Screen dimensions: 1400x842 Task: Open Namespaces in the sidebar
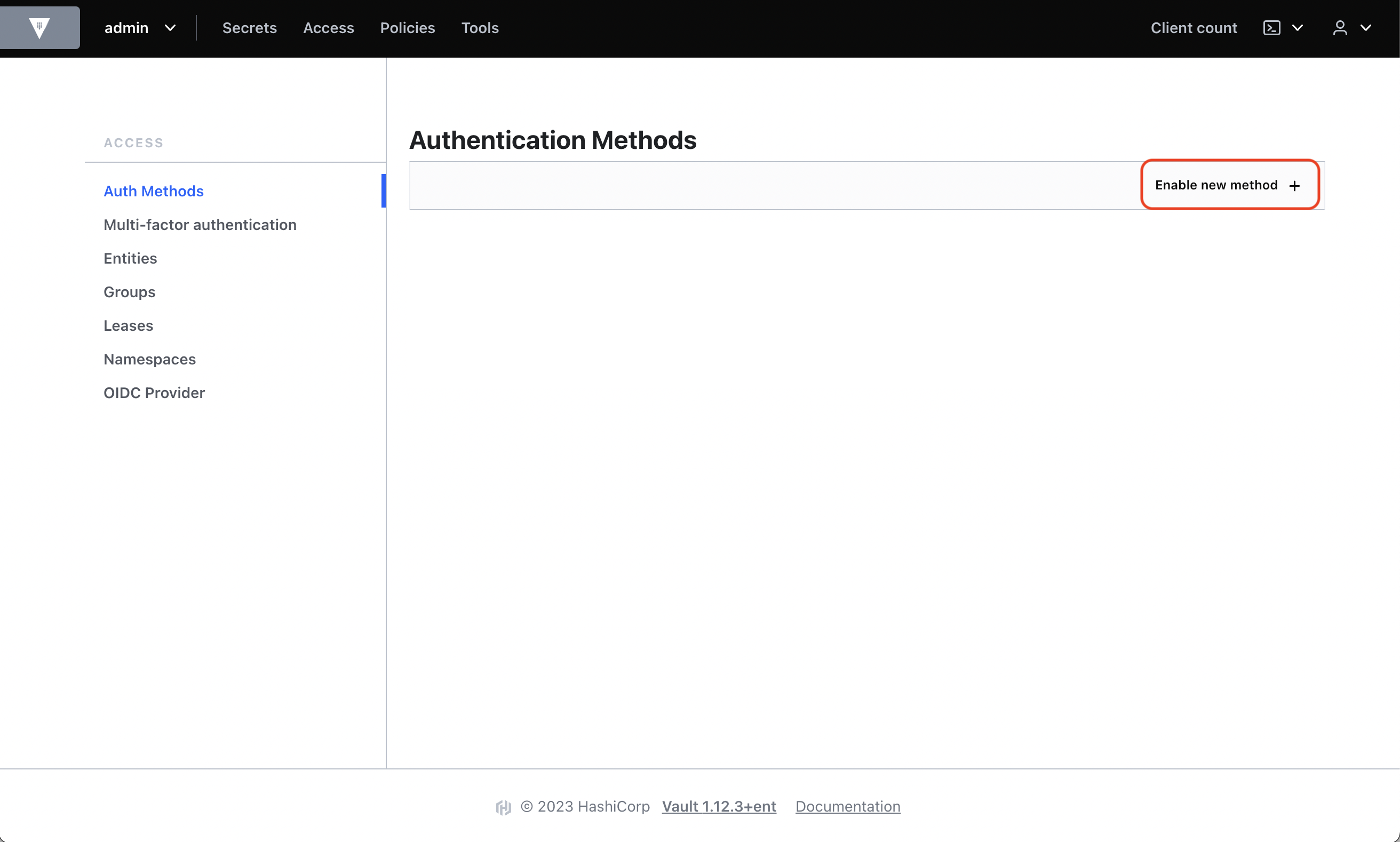149,359
